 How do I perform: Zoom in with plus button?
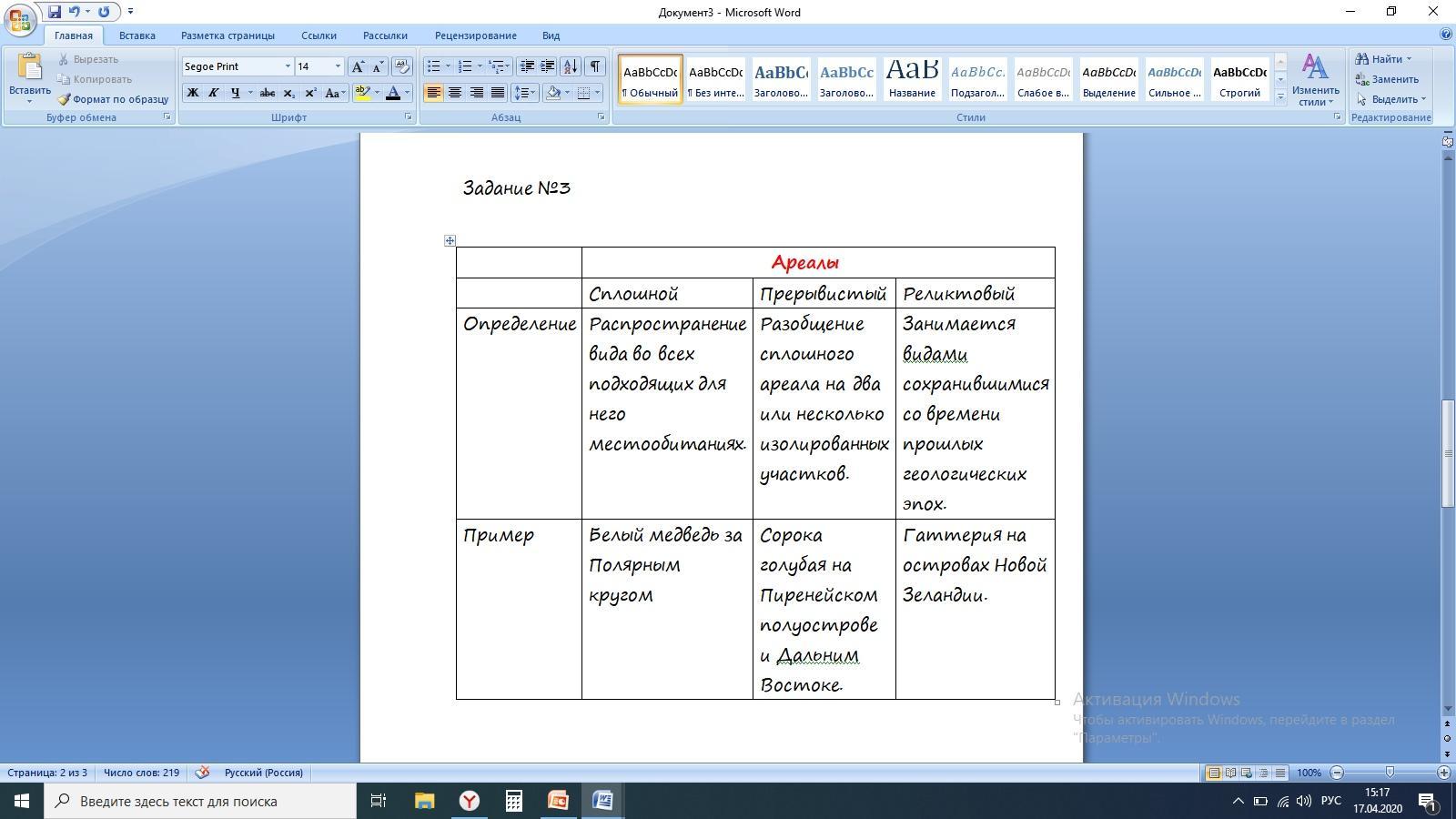coord(1443,773)
